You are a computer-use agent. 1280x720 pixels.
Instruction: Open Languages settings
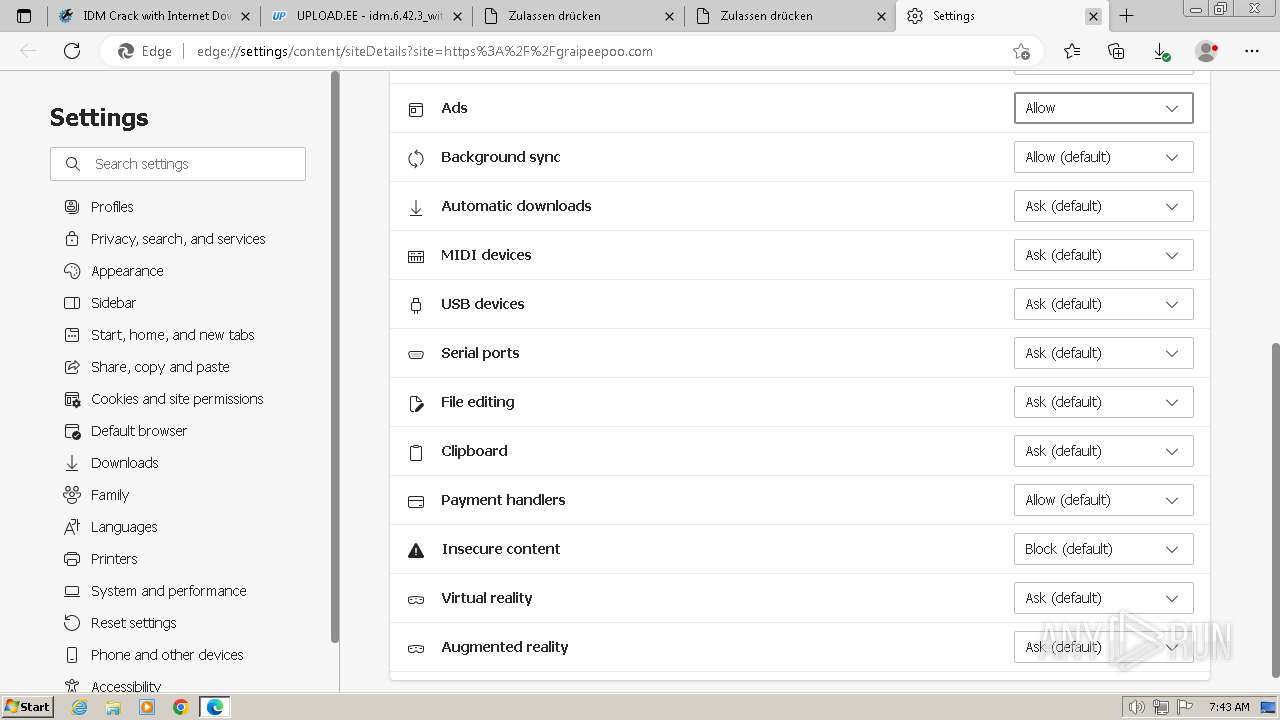coord(124,527)
